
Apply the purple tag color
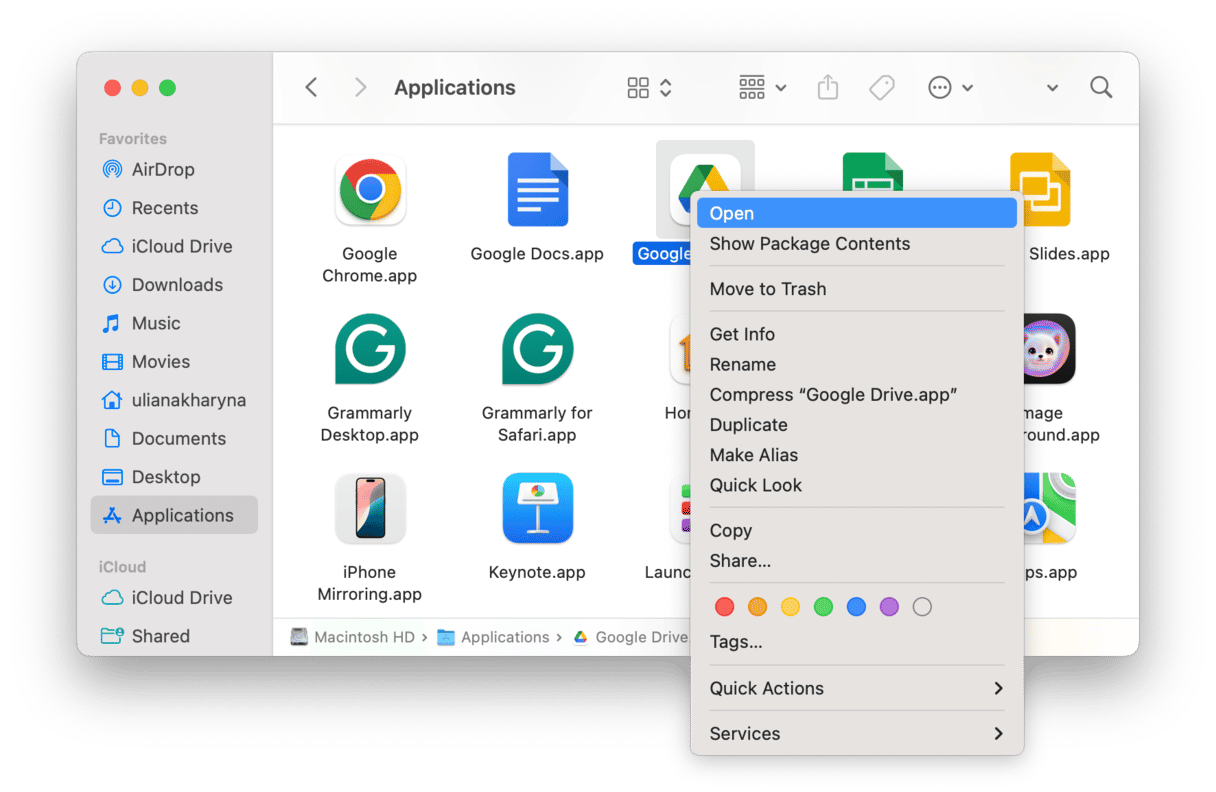pos(889,607)
